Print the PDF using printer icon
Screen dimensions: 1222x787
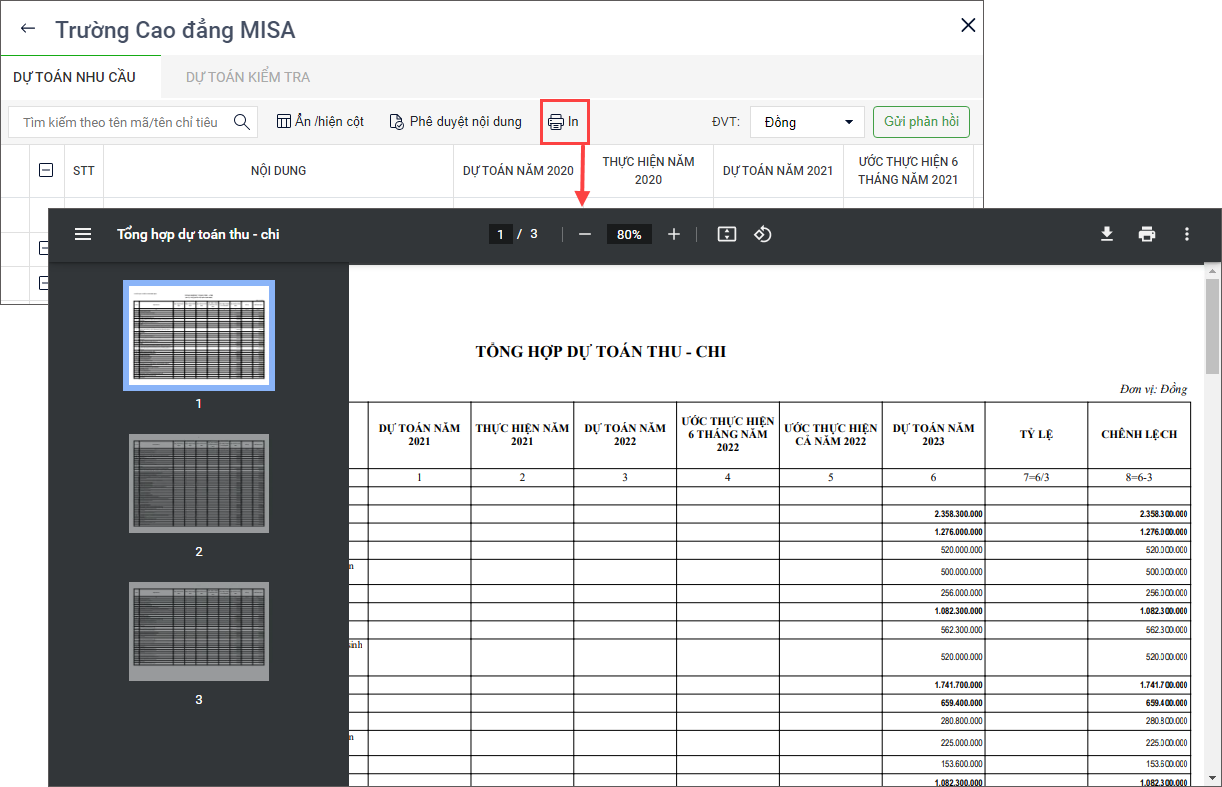coord(1147,234)
